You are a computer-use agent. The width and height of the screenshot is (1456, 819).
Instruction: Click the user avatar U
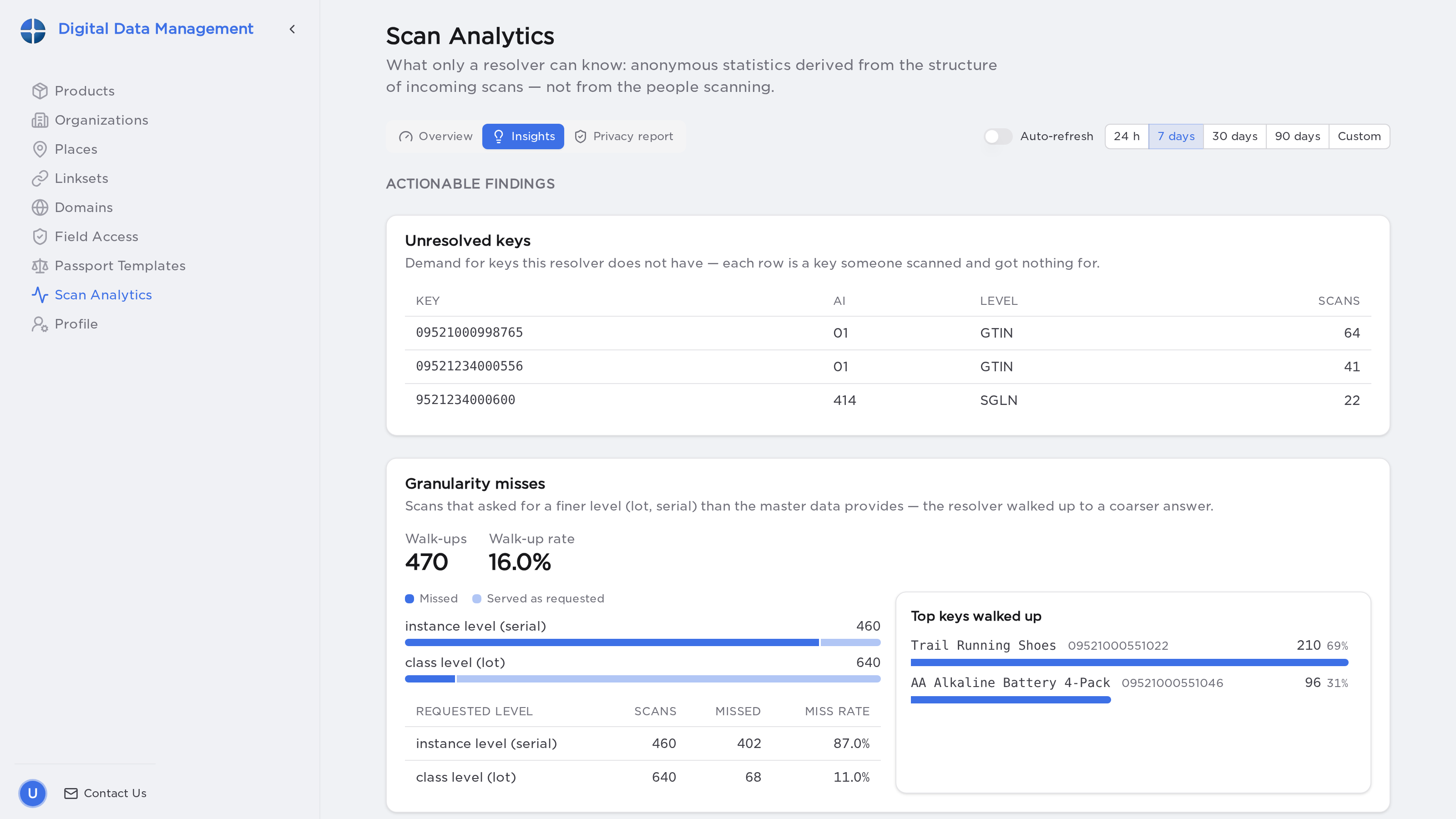(33, 793)
